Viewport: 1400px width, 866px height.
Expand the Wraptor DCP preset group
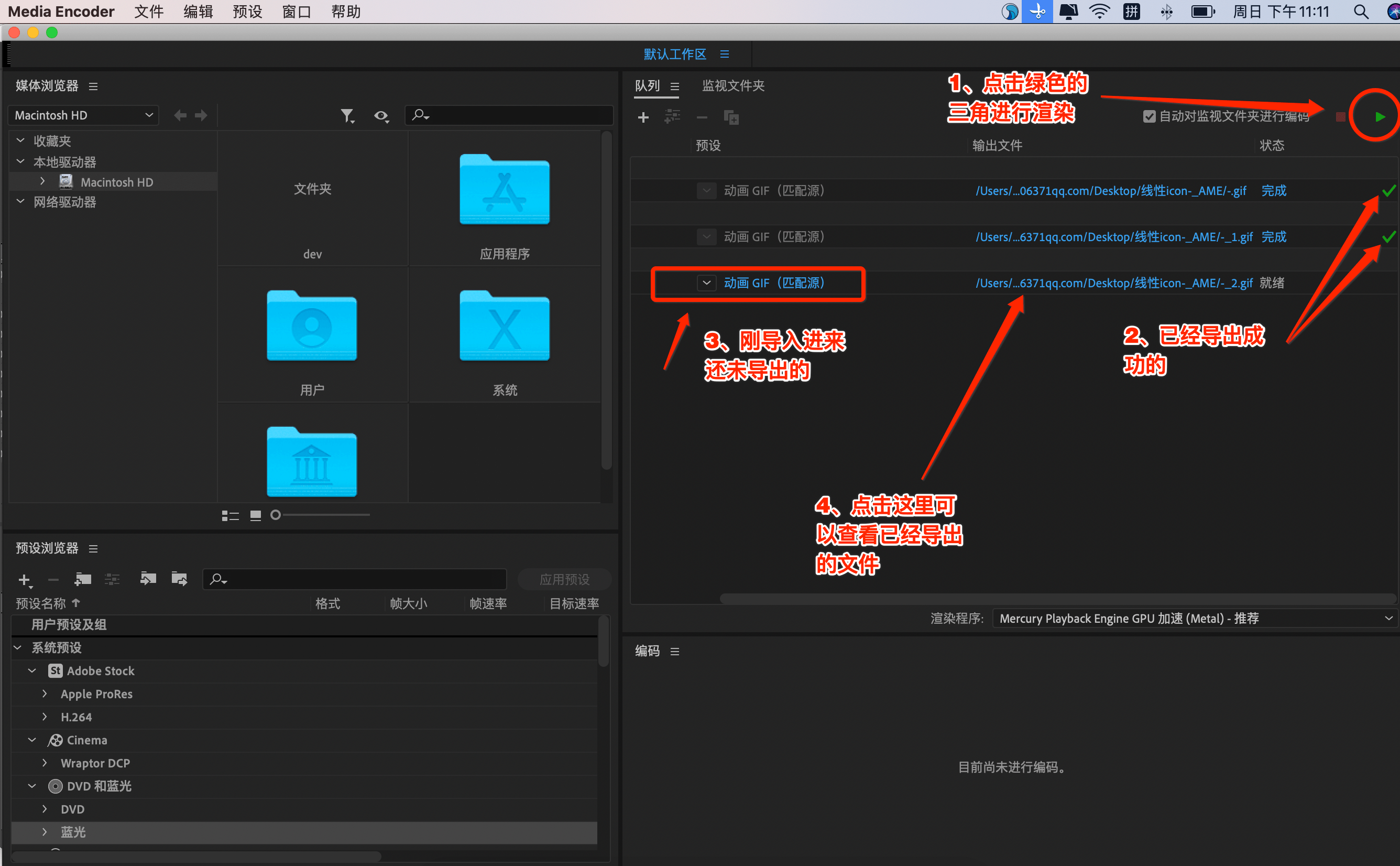(45, 763)
